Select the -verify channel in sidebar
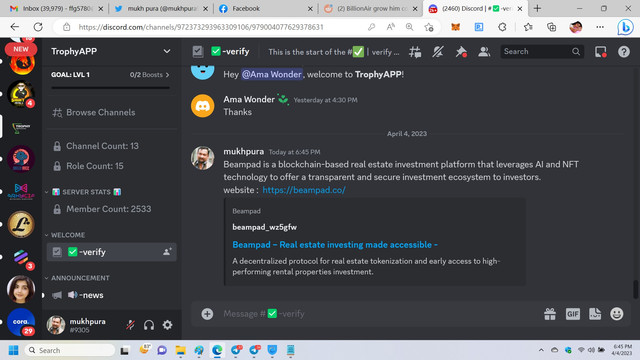640x360 pixels. point(111,252)
